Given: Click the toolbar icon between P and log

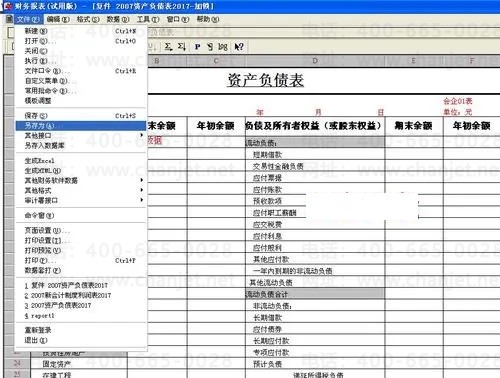Looking at the screenshot, I should pyautogui.click(x=210, y=47).
